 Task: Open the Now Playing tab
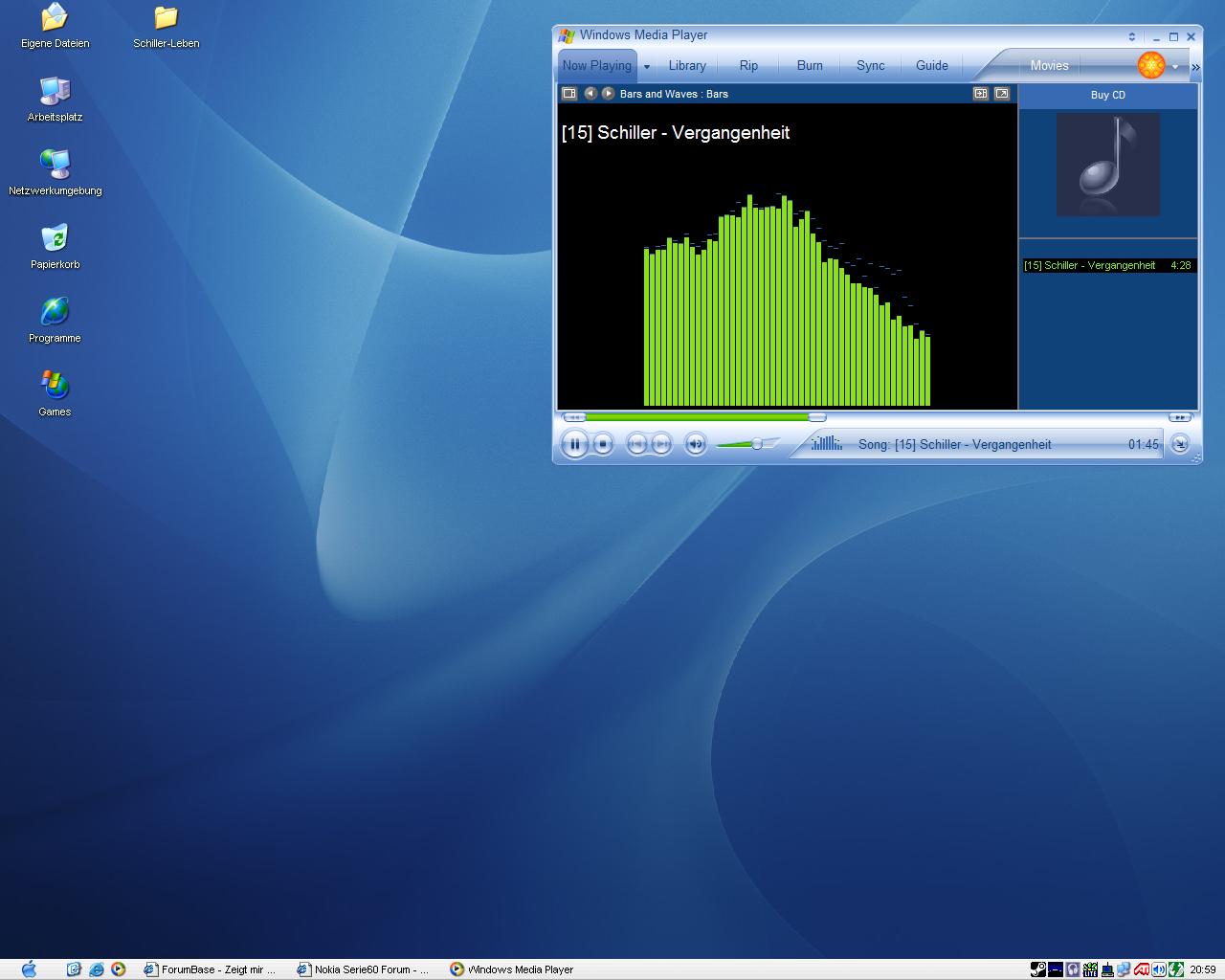597,65
